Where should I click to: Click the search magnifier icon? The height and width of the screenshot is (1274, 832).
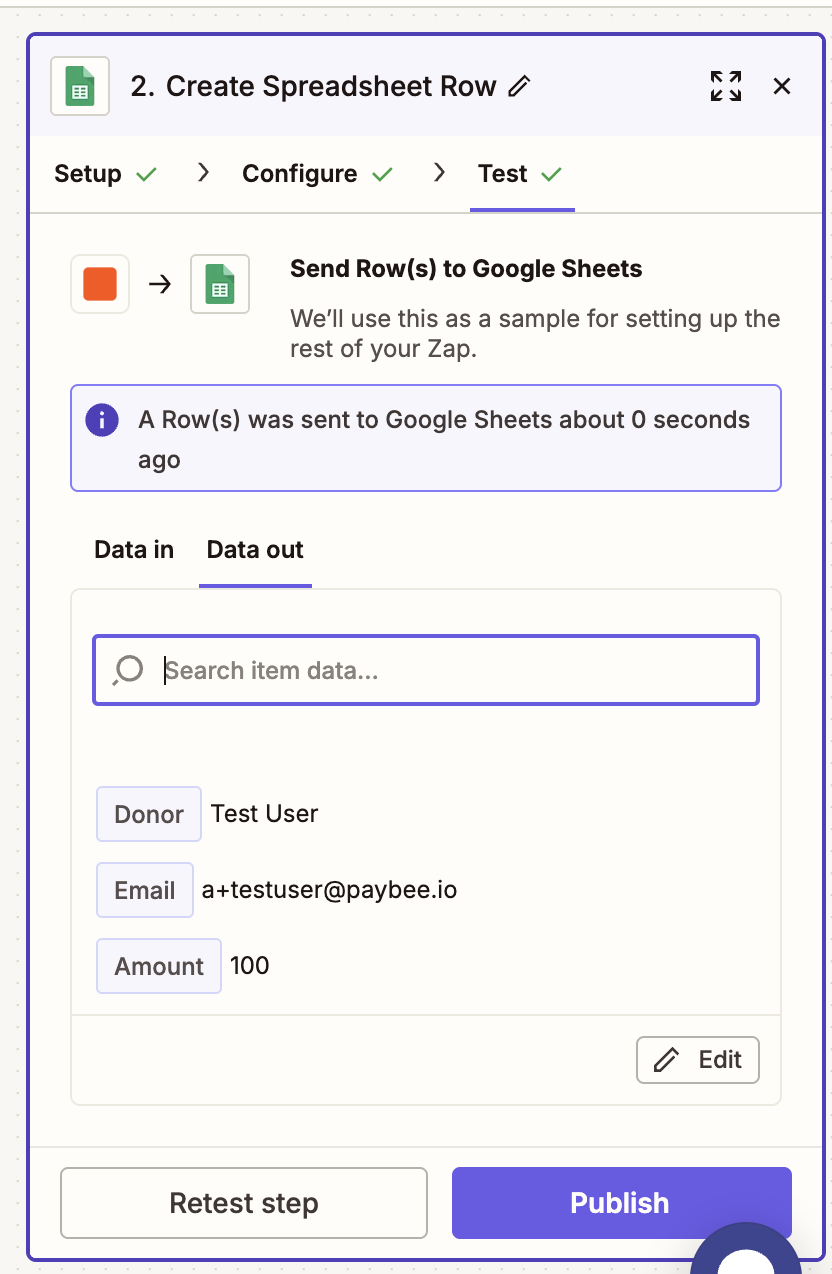(x=129, y=670)
